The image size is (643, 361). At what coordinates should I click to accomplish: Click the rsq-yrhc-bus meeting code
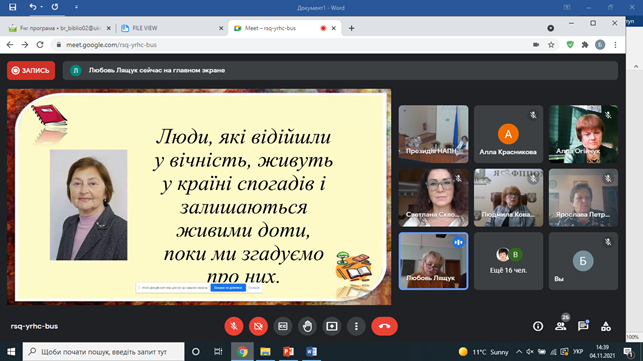point(34,326)
